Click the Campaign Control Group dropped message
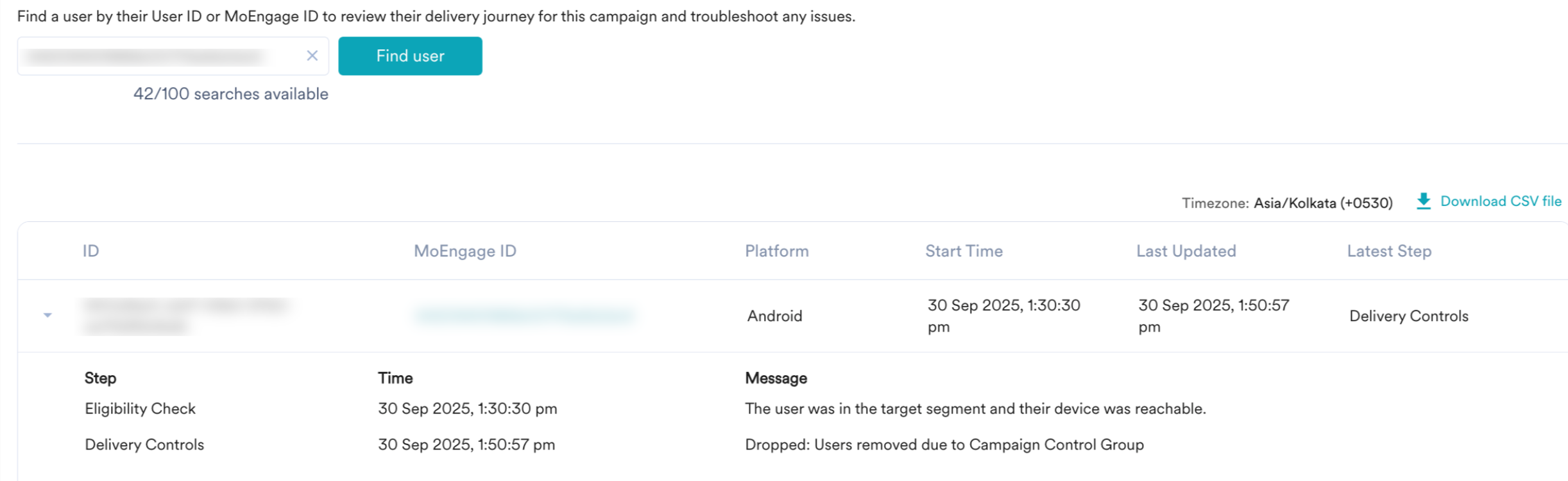This screenshot has height=481, width=1568. 944,444
